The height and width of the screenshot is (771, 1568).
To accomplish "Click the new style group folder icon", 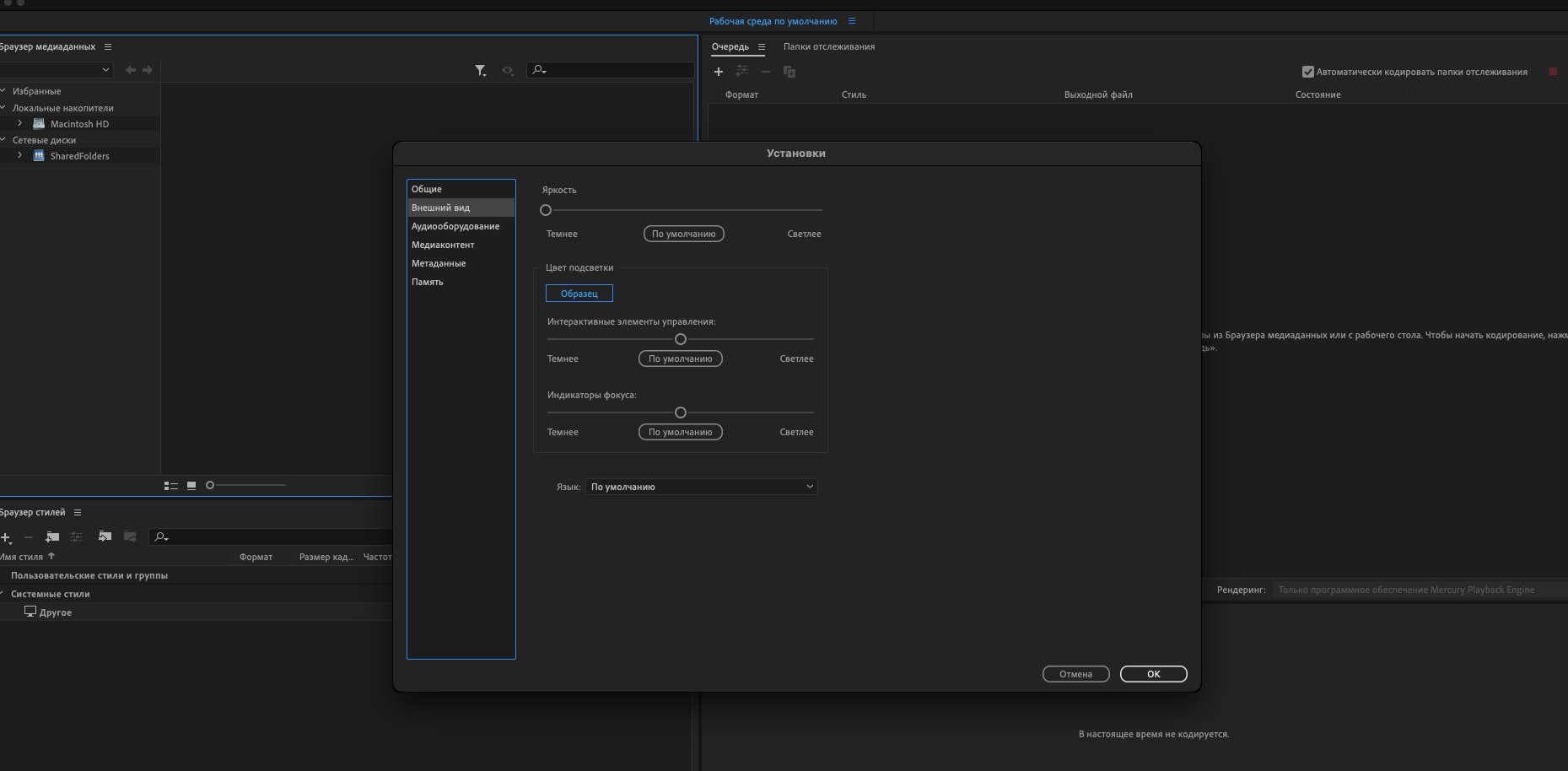I will (x=52, y=536).
